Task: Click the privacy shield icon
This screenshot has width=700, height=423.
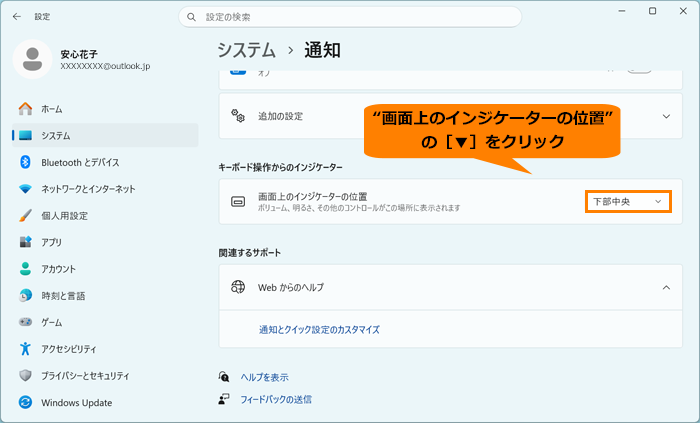Action: [25, 375]
